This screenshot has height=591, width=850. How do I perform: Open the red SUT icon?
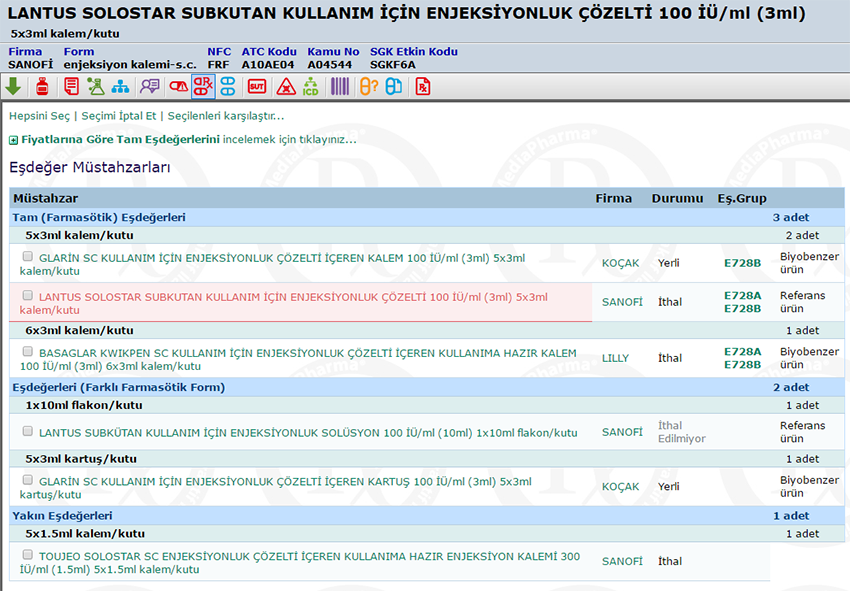[257, 86]
